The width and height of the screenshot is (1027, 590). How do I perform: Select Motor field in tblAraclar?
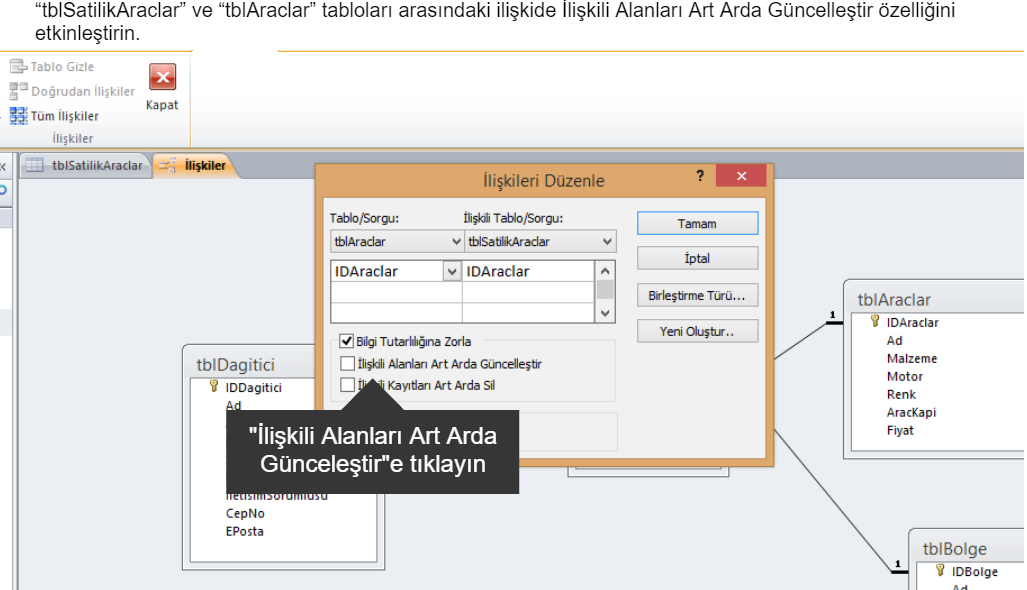coord(905,376)
